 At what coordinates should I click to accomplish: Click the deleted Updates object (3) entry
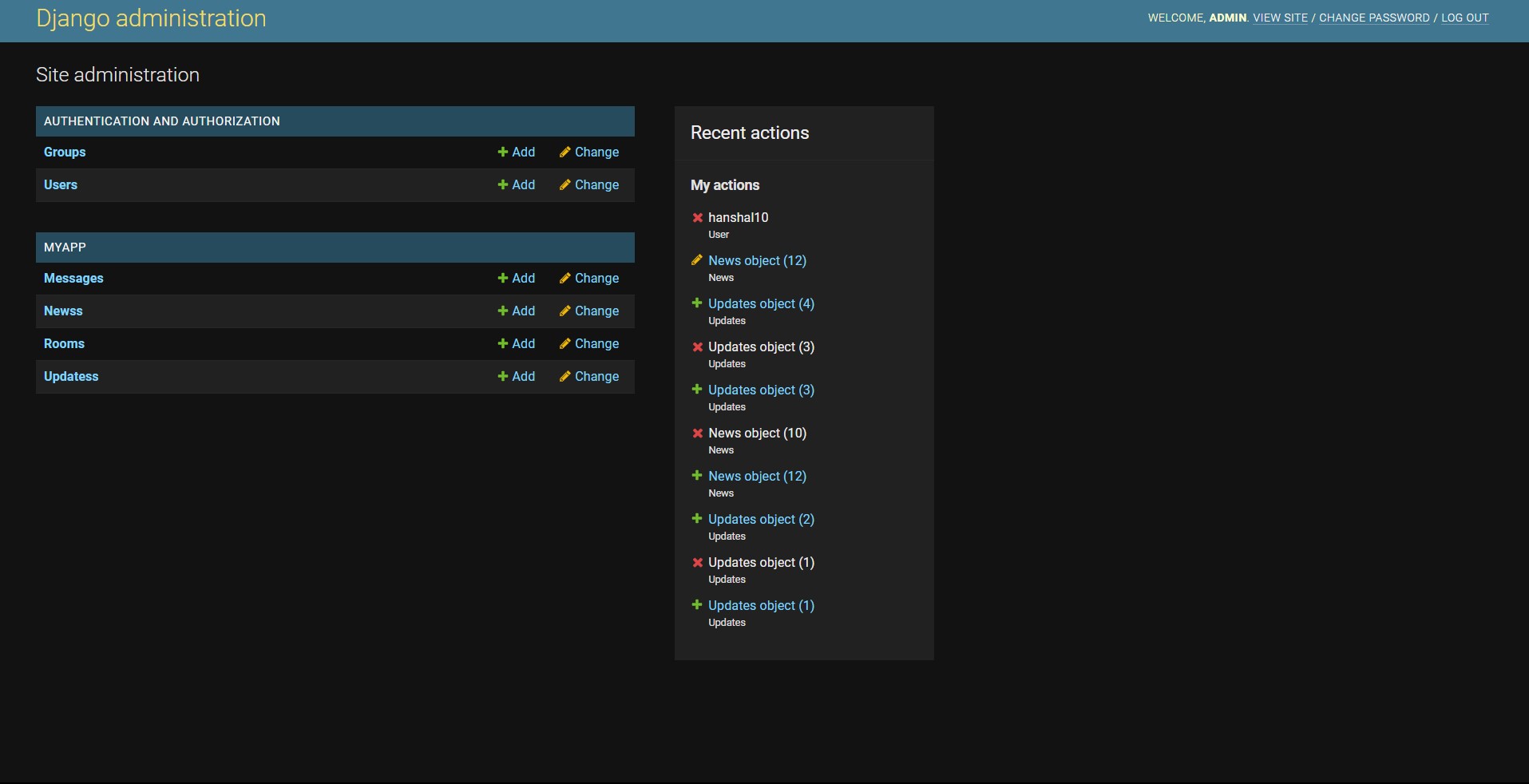coord(761,346)
